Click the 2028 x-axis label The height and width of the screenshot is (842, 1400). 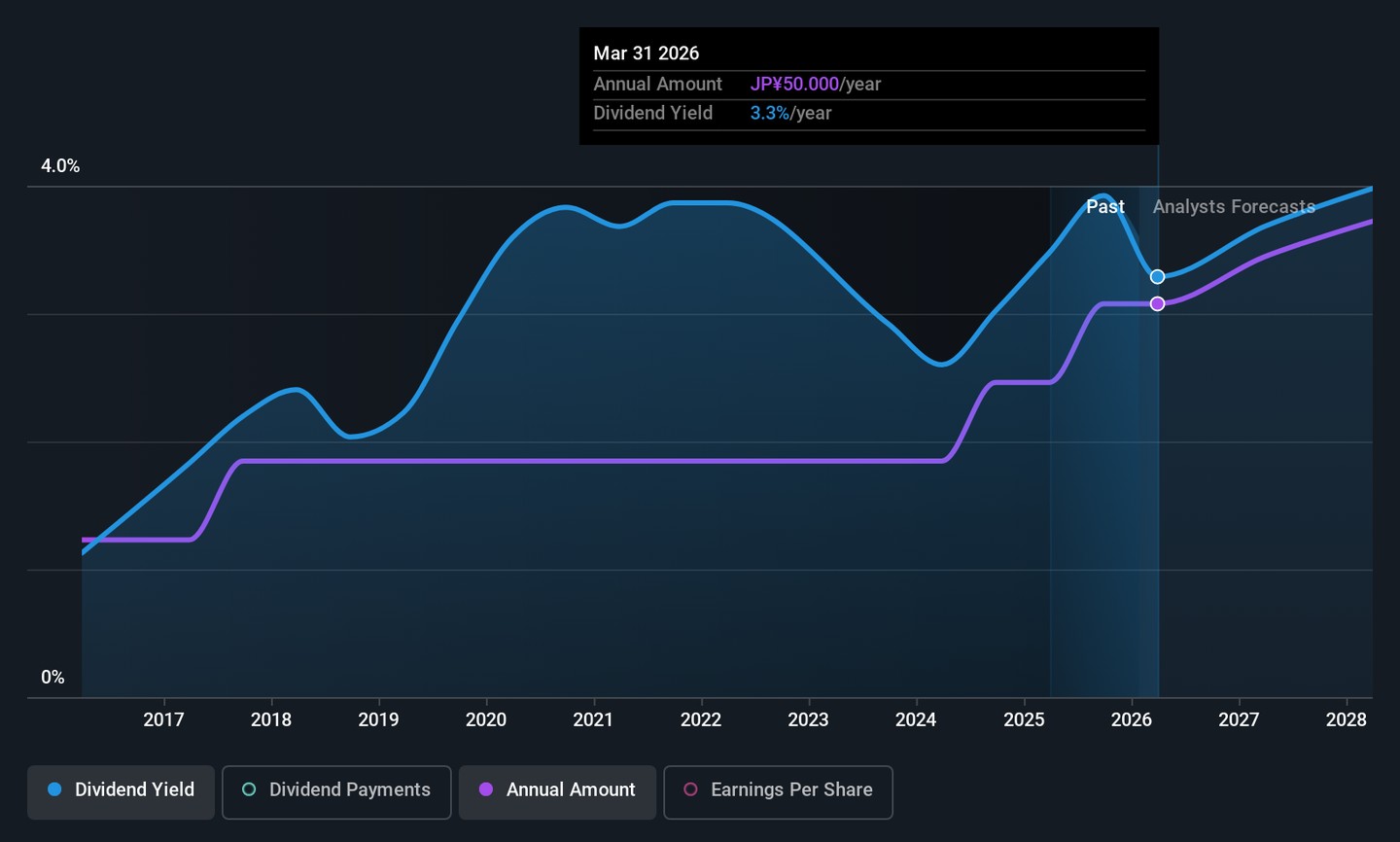pos(1347,719)
